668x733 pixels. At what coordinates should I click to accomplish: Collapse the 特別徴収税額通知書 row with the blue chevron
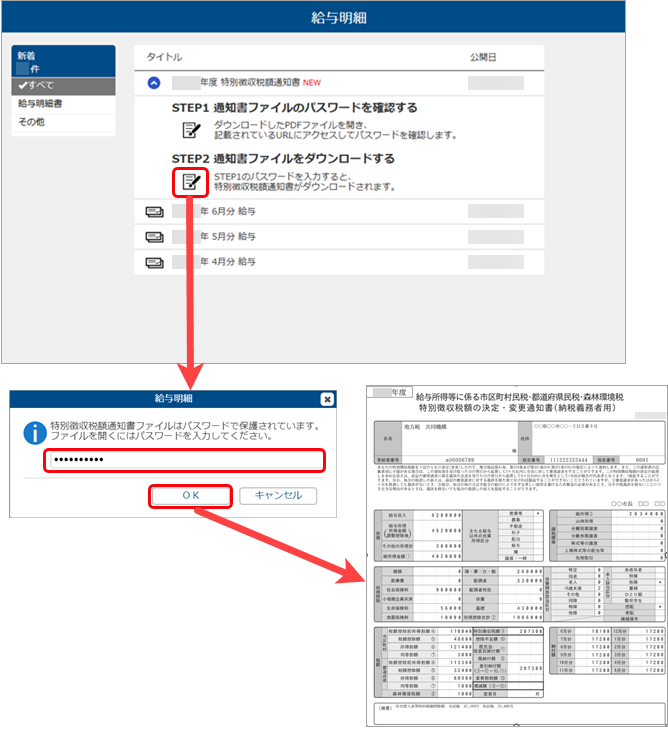154,83
